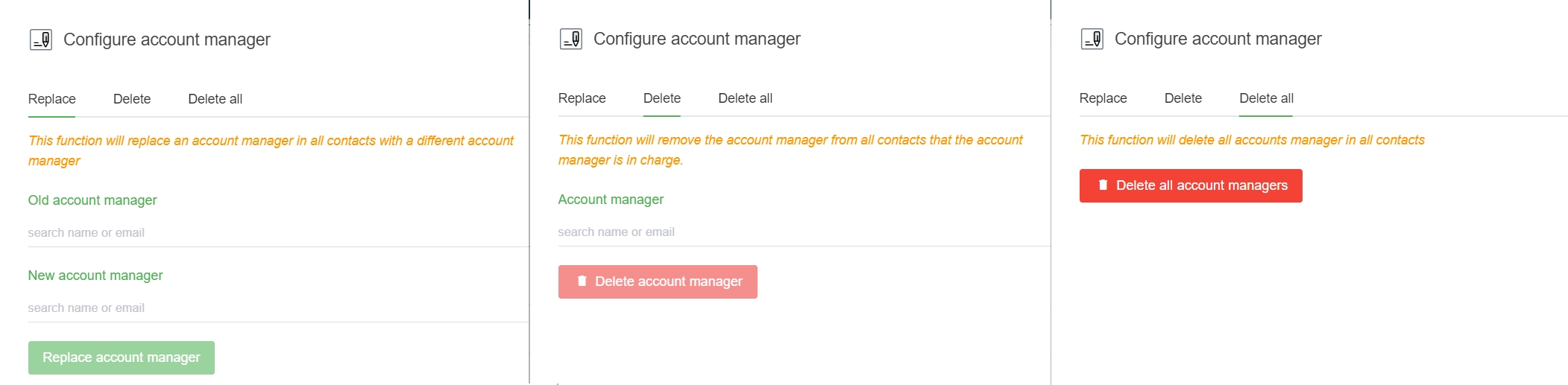Go to Replace tab in the right panel
The height and width of the screenshot is (385, 1568).
click(1103, 98)
